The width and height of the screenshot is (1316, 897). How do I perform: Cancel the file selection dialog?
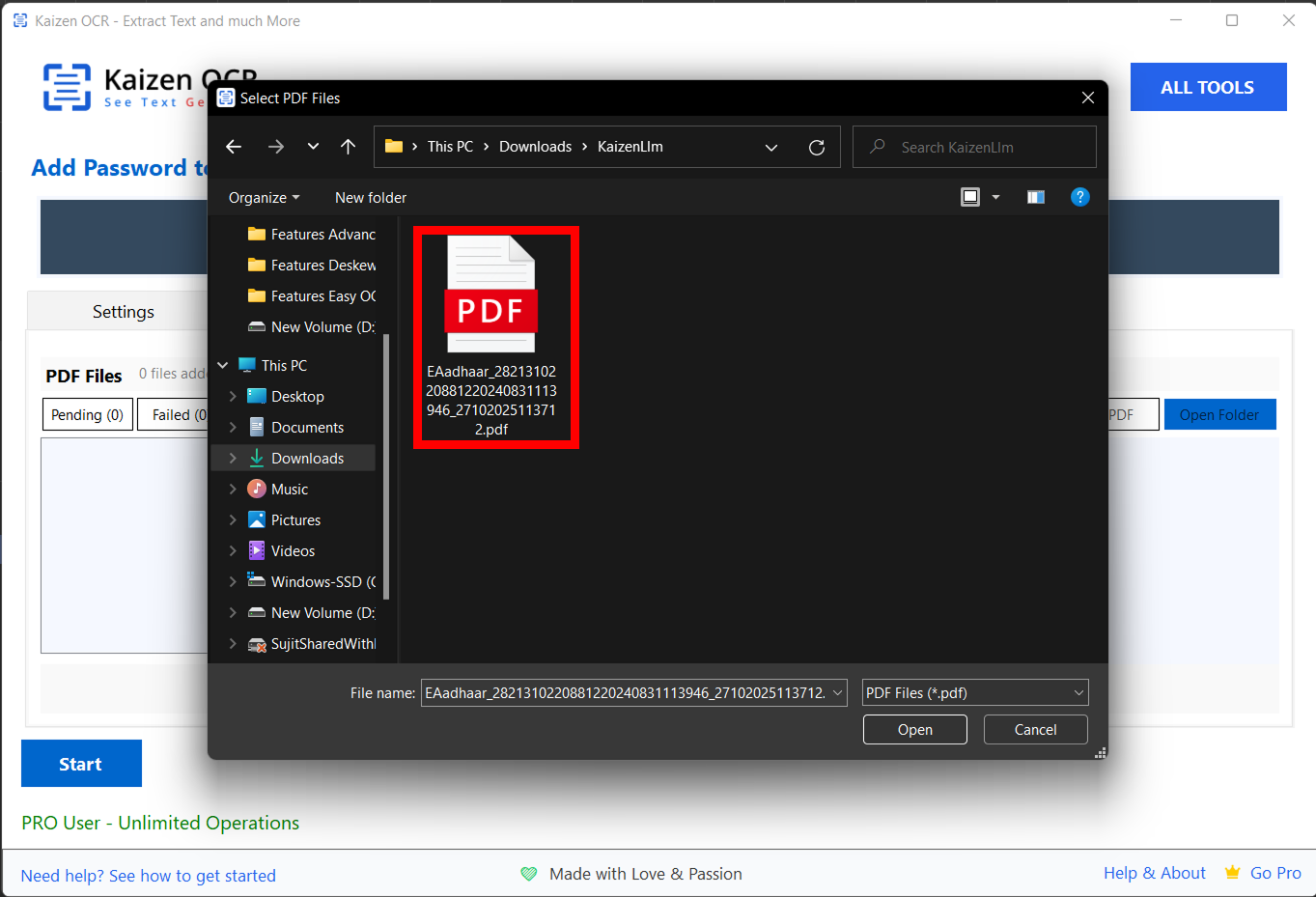point(1035,730)
